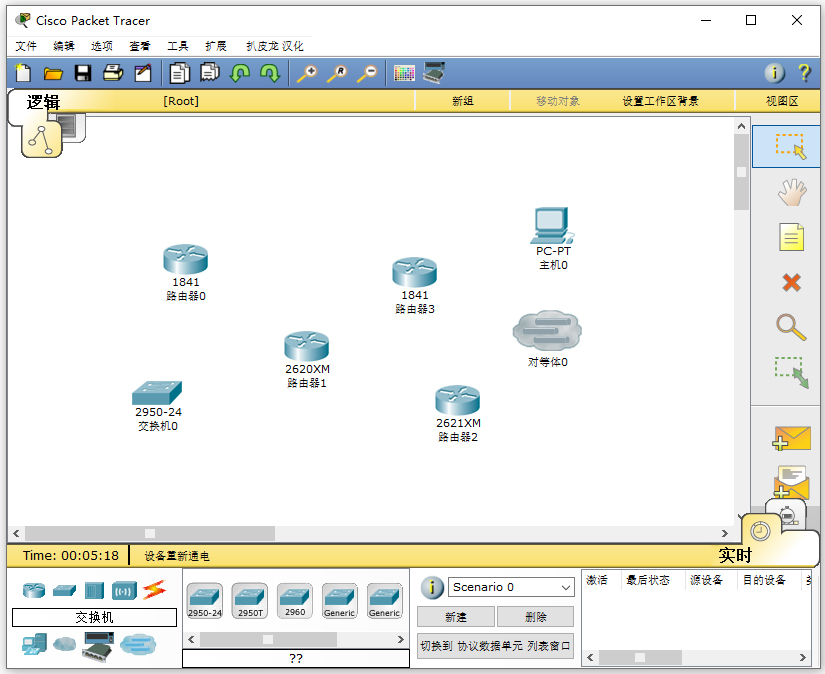This screenshot has width=825, height=674.
Task: Save the file using the Save icon
Action: (83, 73)
